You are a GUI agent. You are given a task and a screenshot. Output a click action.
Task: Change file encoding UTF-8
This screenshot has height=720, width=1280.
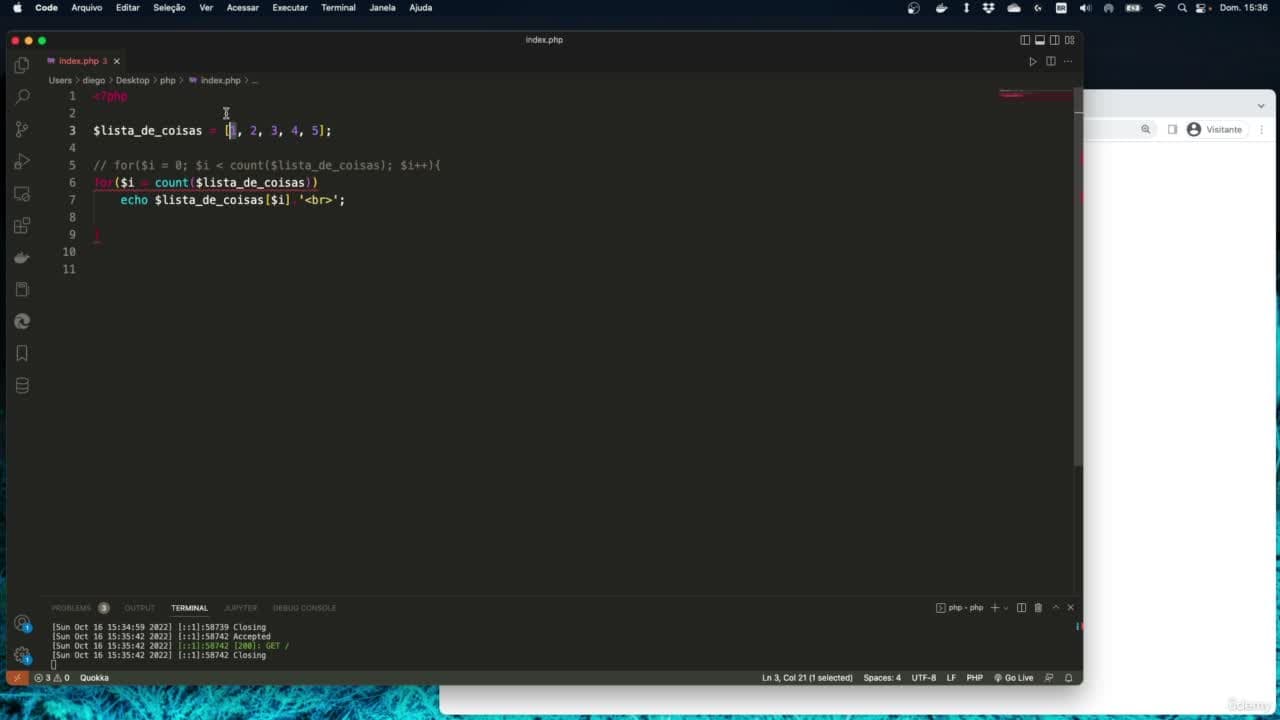pos(924,678)
